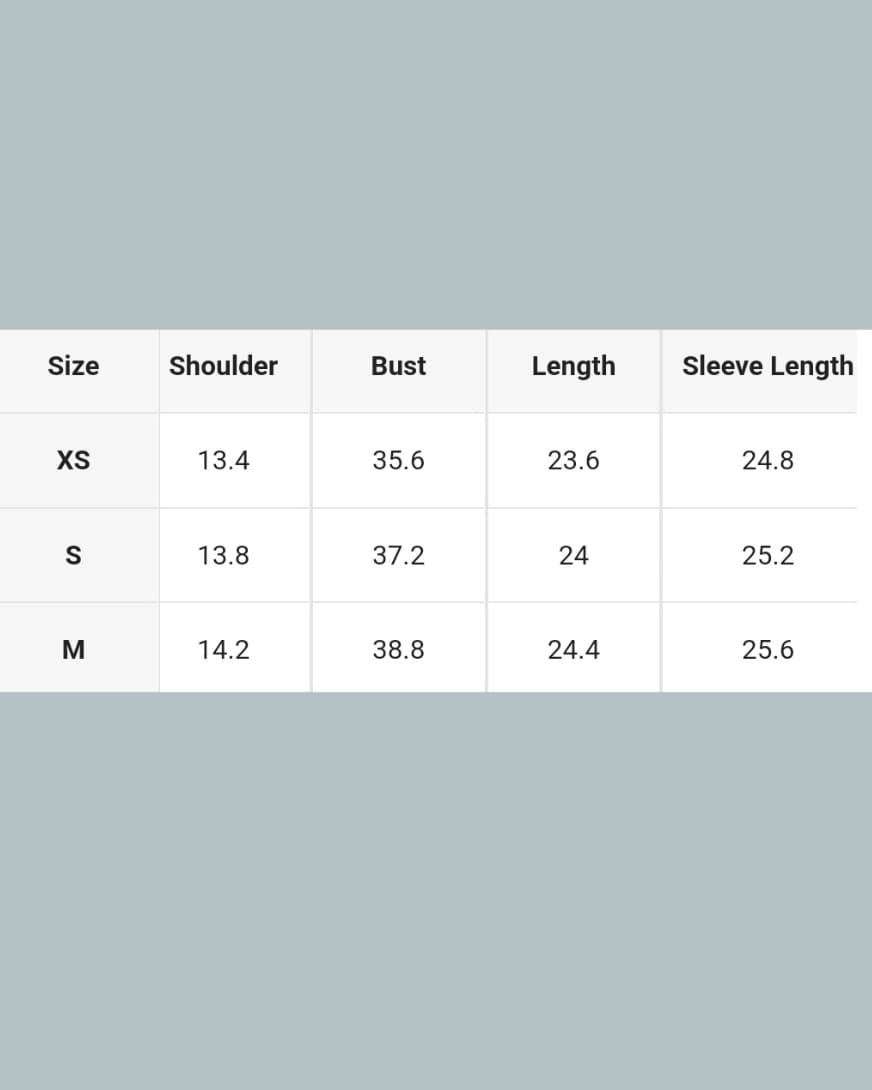Select the M size row label
Screen dimensions: 872x1090
coord(73,650)
